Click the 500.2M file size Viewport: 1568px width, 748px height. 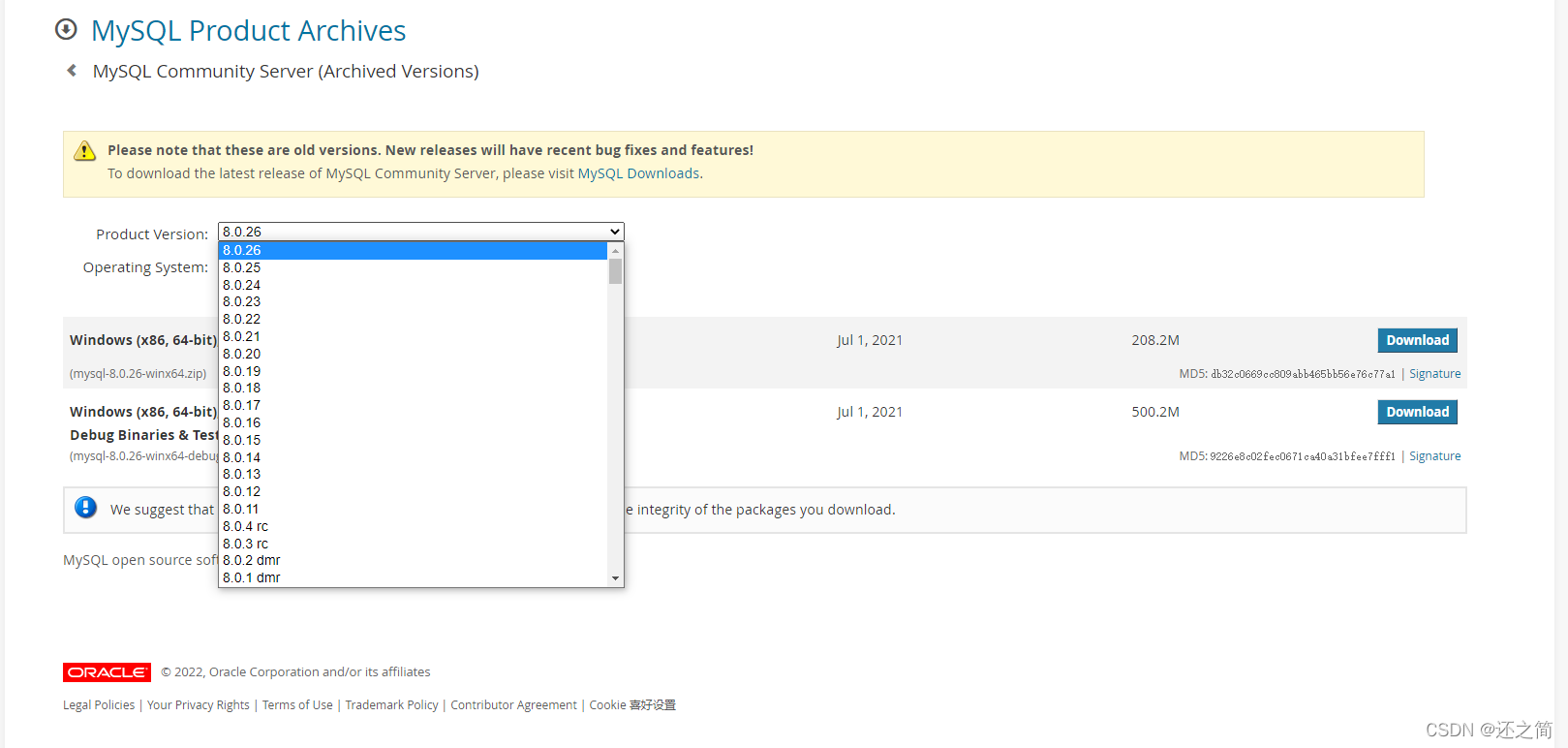(x=1155, y=412)
